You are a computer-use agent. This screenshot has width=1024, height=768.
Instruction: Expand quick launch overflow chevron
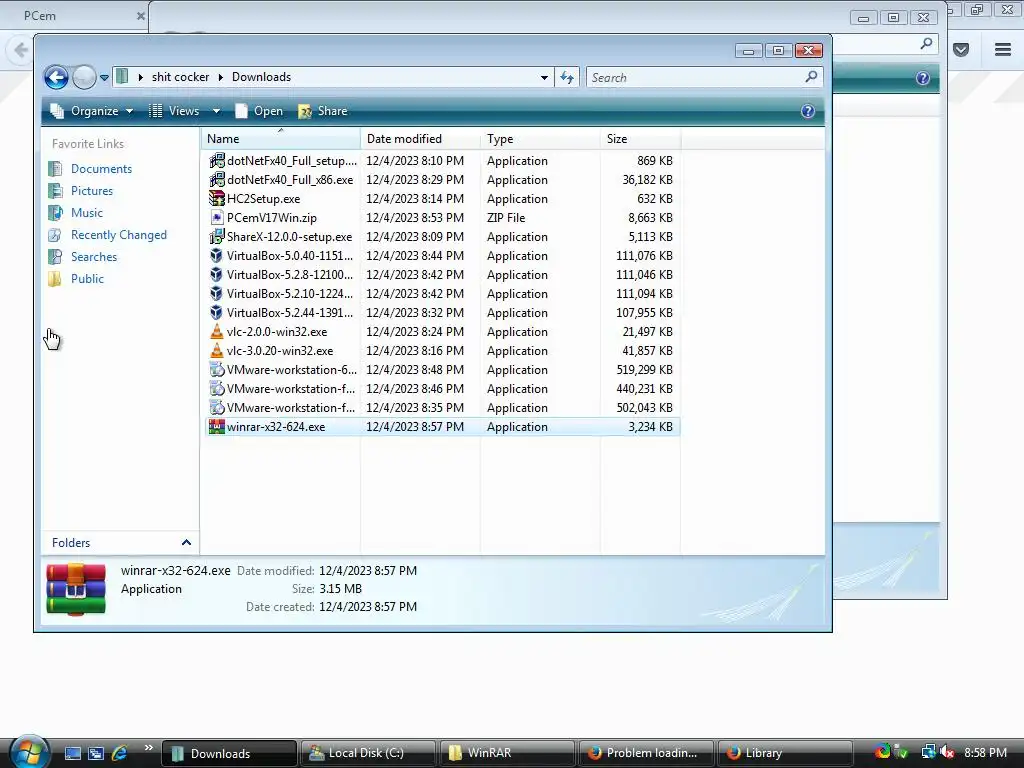[x=148, y=748]
